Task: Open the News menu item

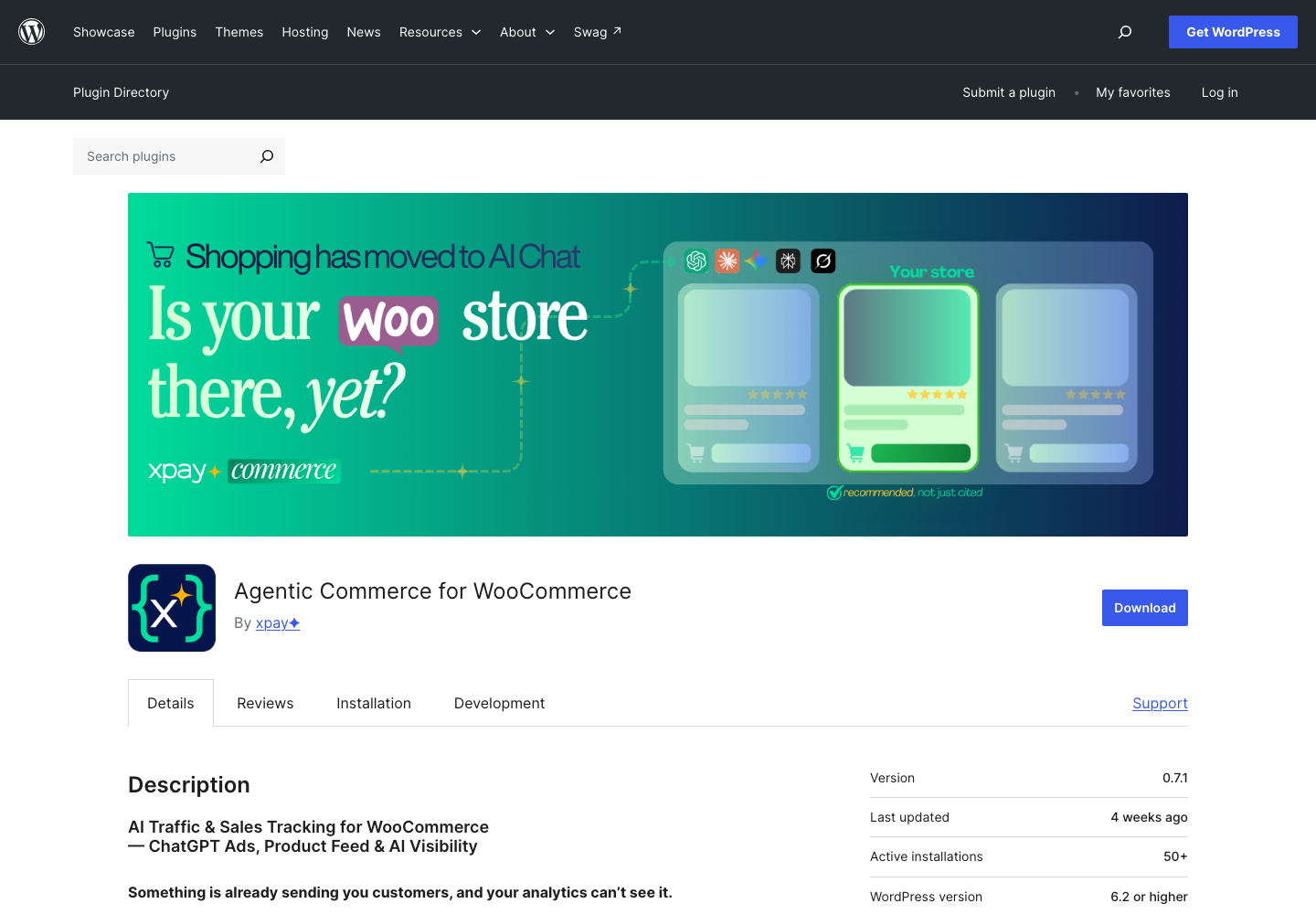Action: pyautogui.click(x=364, y=32)
